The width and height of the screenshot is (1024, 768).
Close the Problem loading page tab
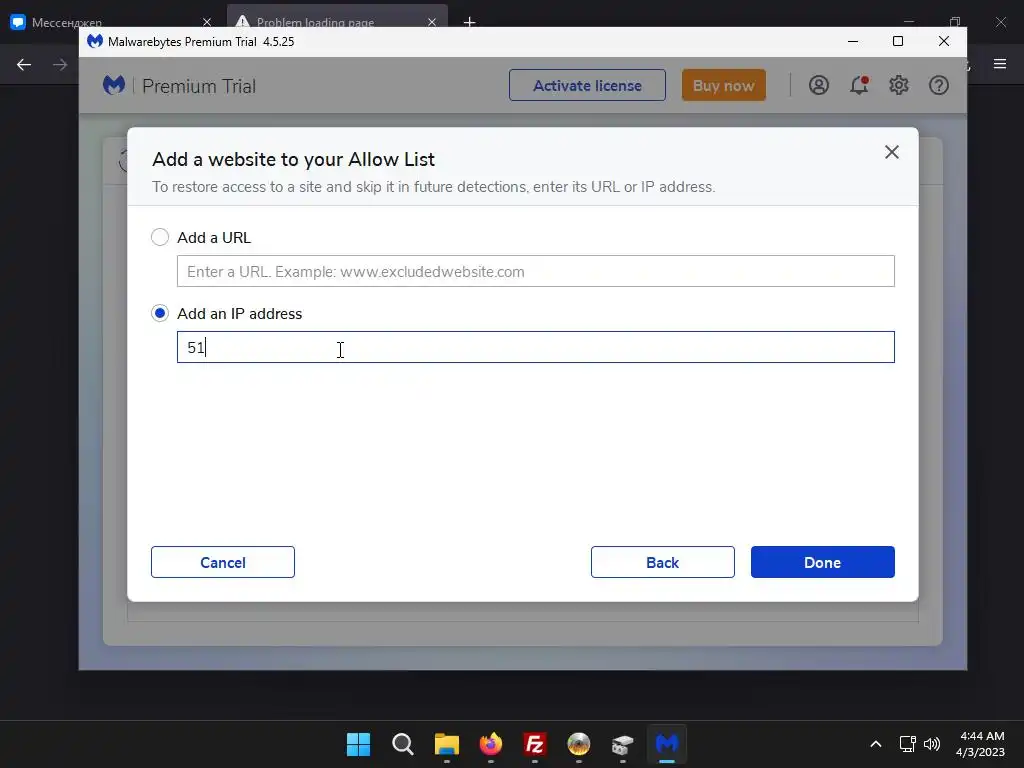(x=432, y=22)
